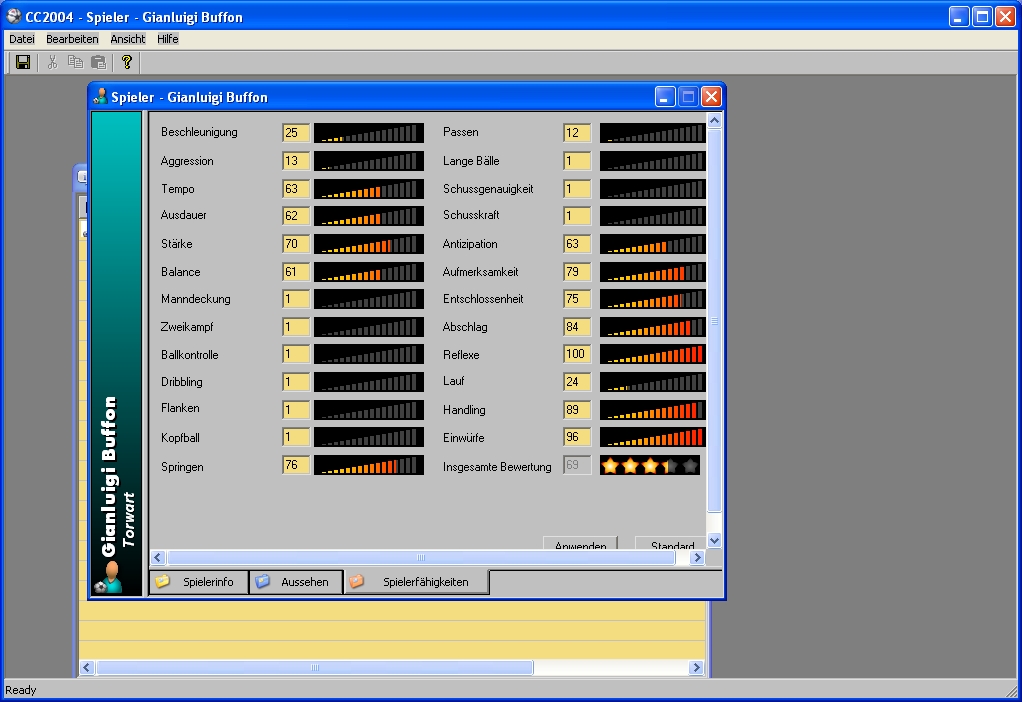This screenshot has height=702, width=1022.
Task: Click the Reflexe rating bar
Action: pyautogui.click(x=652, y=354)
